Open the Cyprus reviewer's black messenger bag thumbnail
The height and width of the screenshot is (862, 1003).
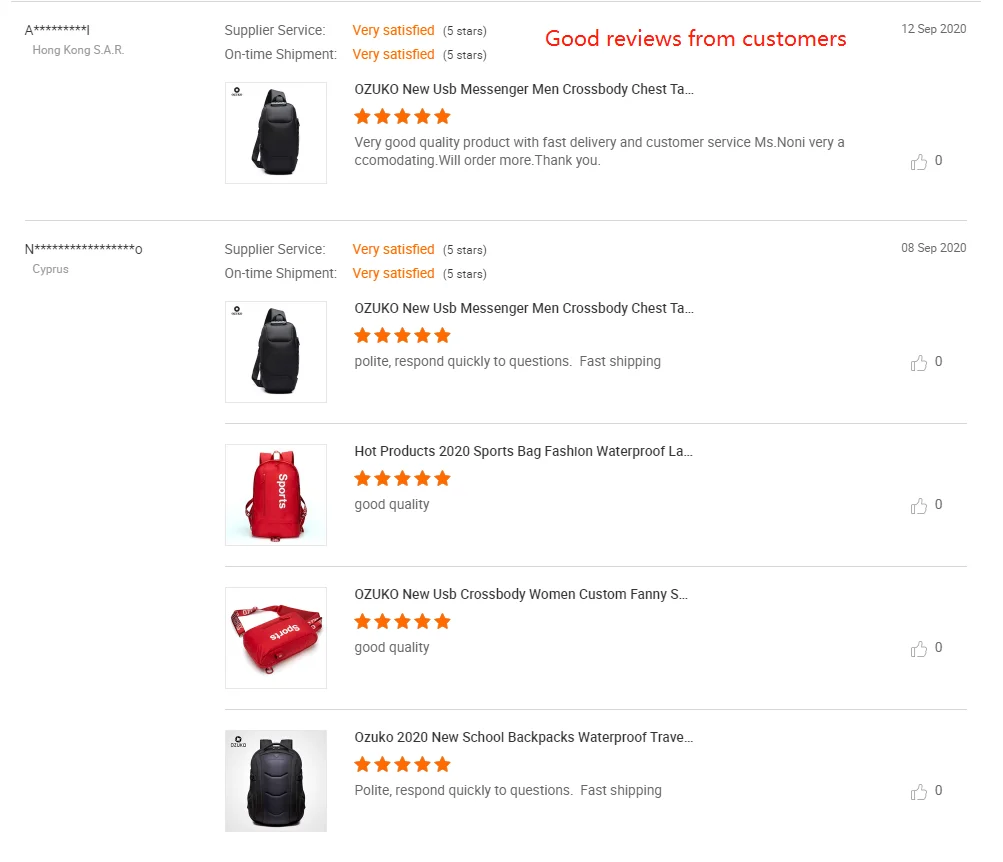(x=276, y=352)
